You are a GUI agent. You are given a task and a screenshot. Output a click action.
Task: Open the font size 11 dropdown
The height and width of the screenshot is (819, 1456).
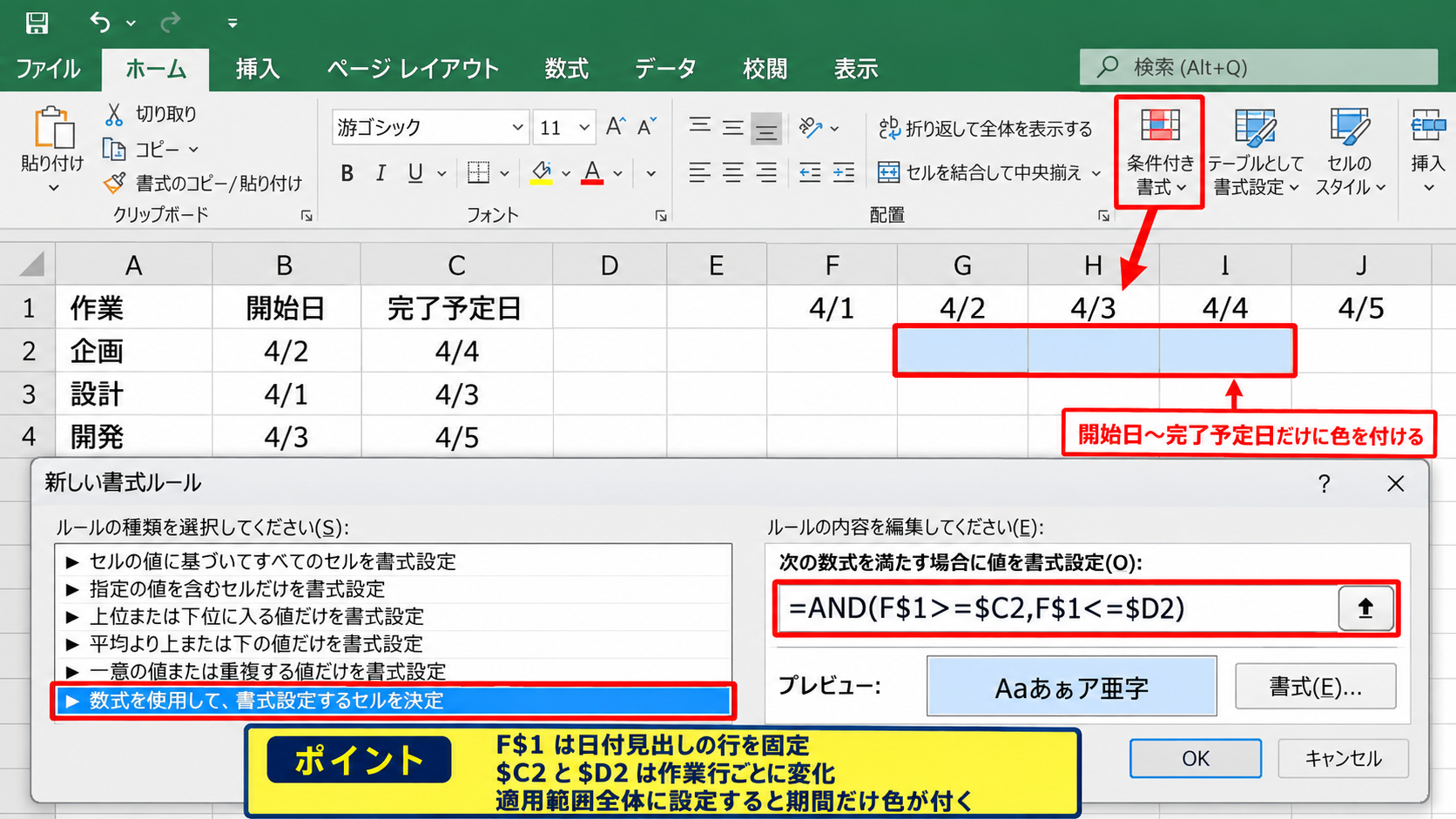coord(584,127)
